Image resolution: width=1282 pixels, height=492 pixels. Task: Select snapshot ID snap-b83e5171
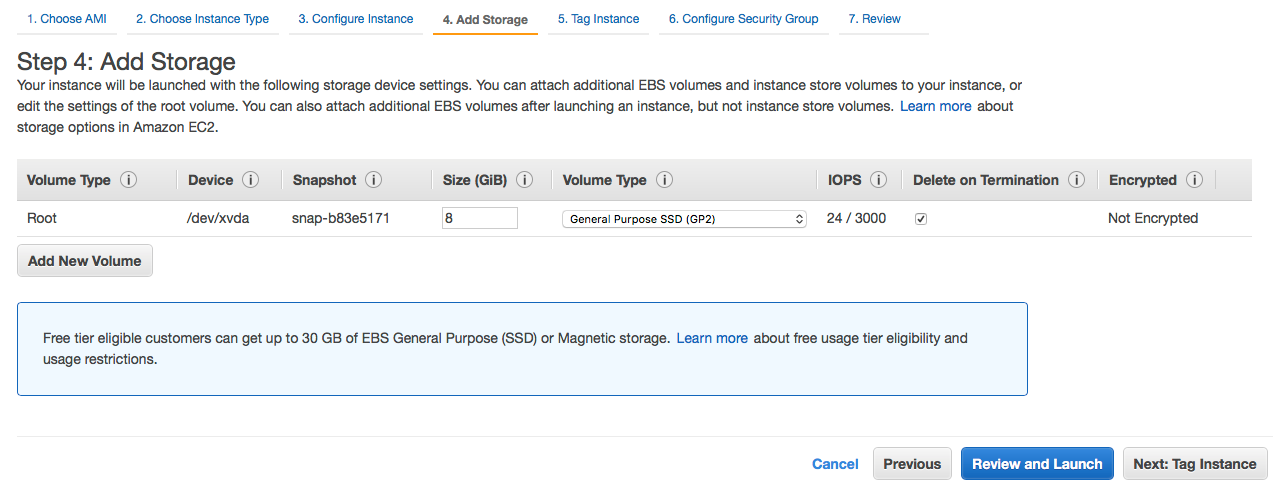point(340,218)
